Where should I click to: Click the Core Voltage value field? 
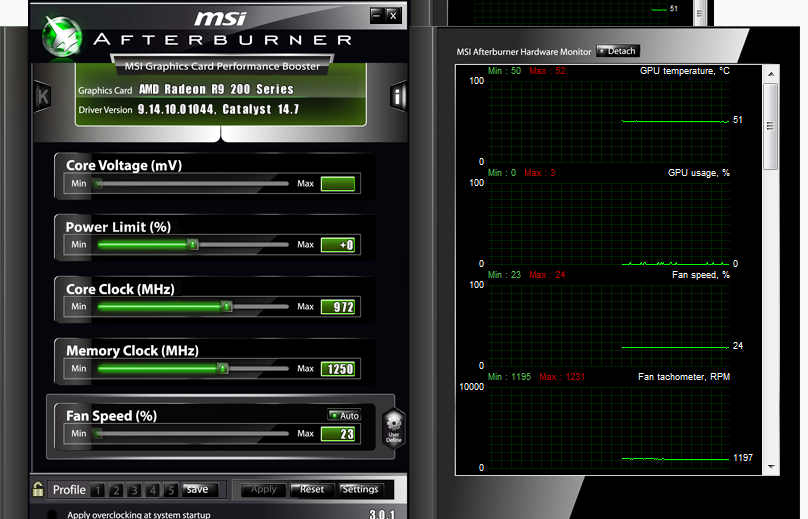[x=338, y=183]
